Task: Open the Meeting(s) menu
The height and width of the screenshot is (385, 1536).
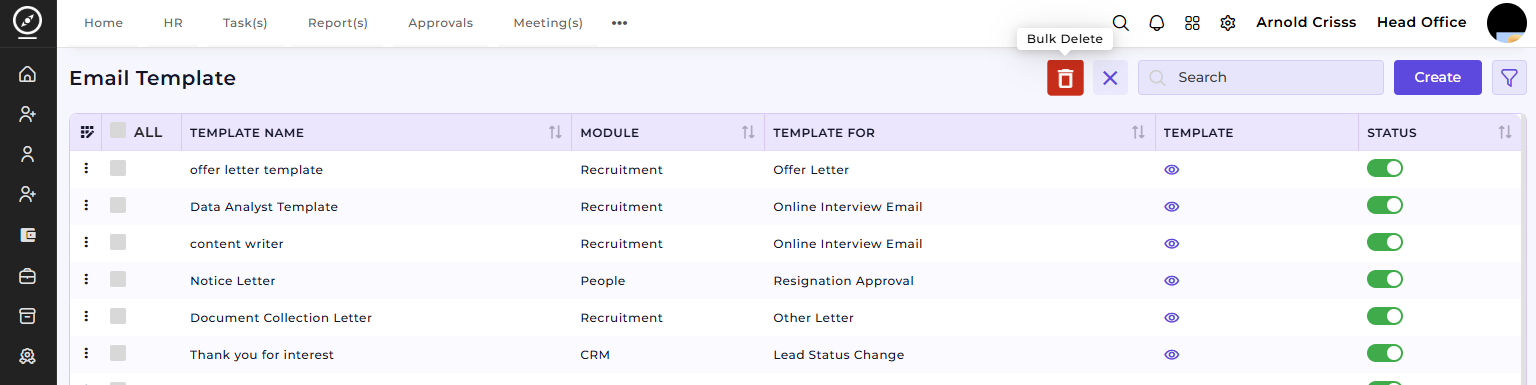Action: (x=548, y=23)
